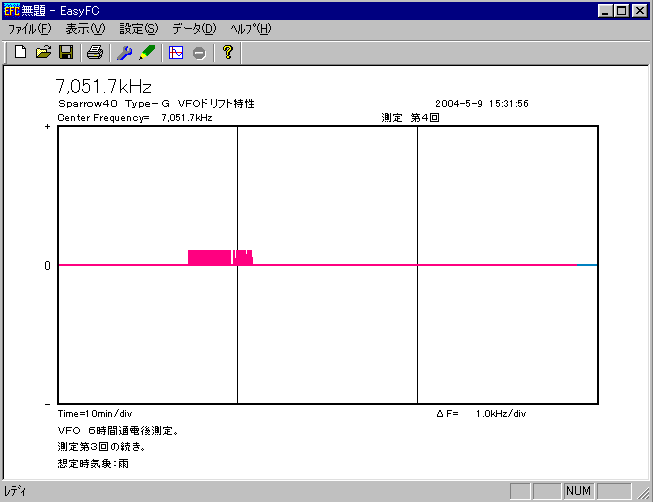Open the ファイル(F) menu
The image size is (653, 502).
(30, 29)
